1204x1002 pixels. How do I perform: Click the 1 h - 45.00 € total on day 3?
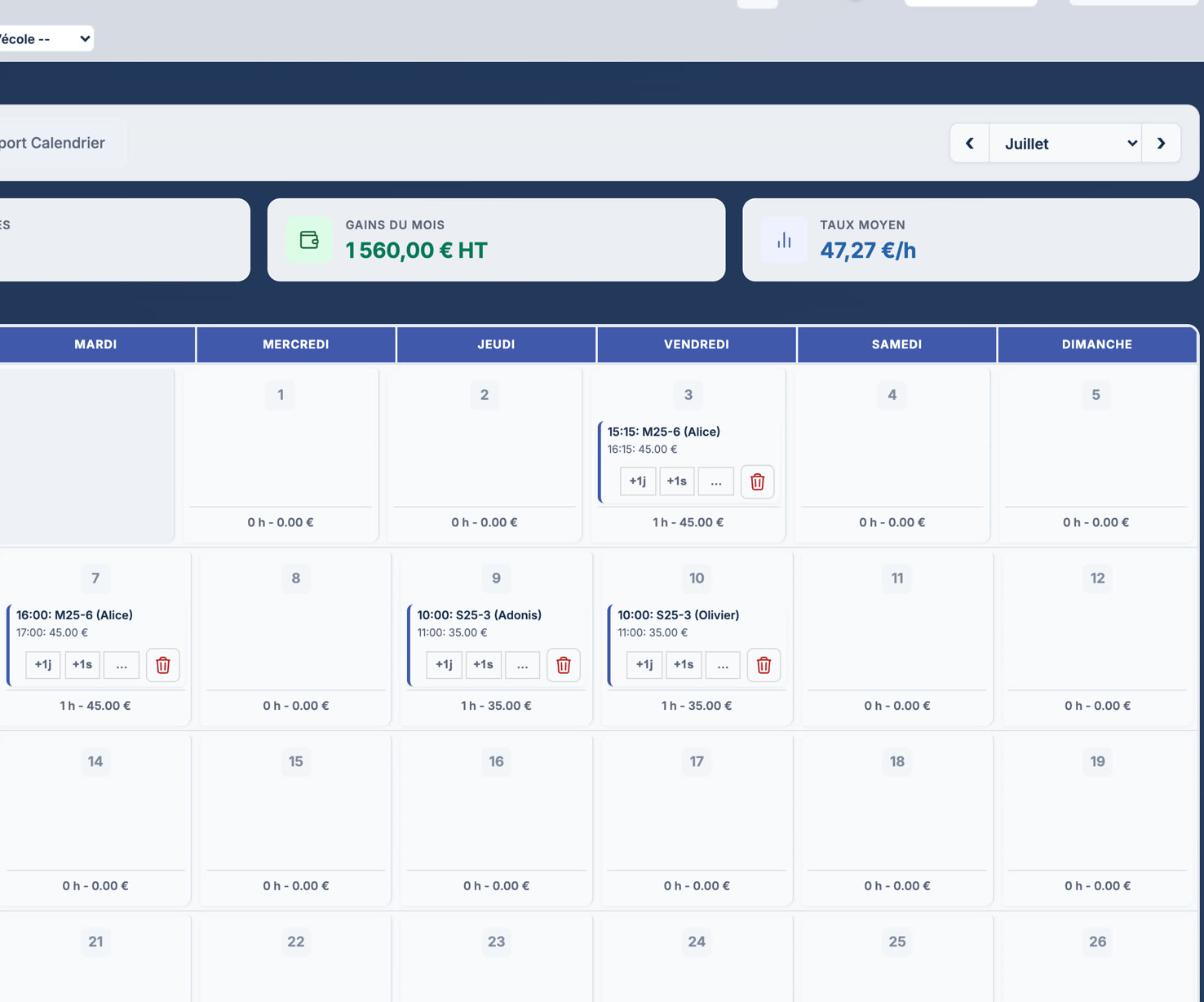click(x=688, y=522)
